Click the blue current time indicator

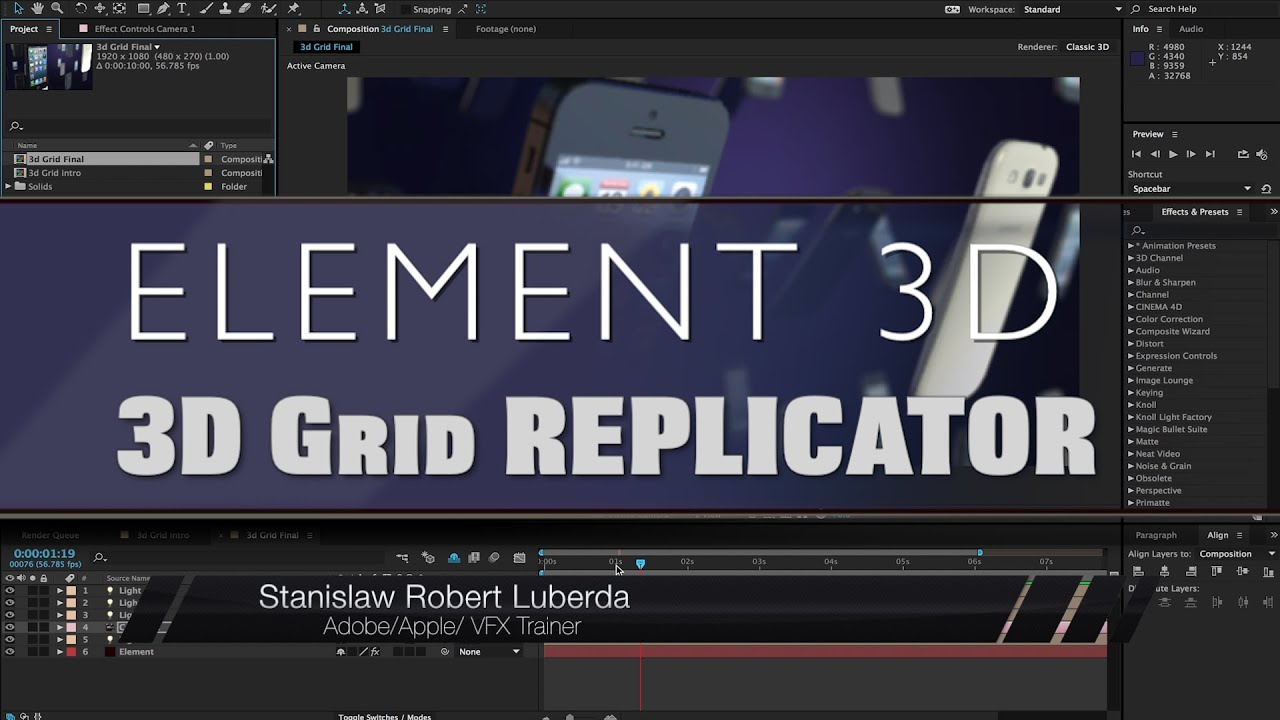[x=640, y=563]
